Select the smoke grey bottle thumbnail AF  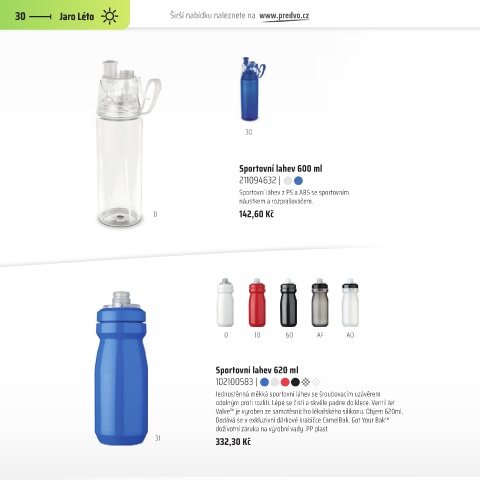coord(320,303)
